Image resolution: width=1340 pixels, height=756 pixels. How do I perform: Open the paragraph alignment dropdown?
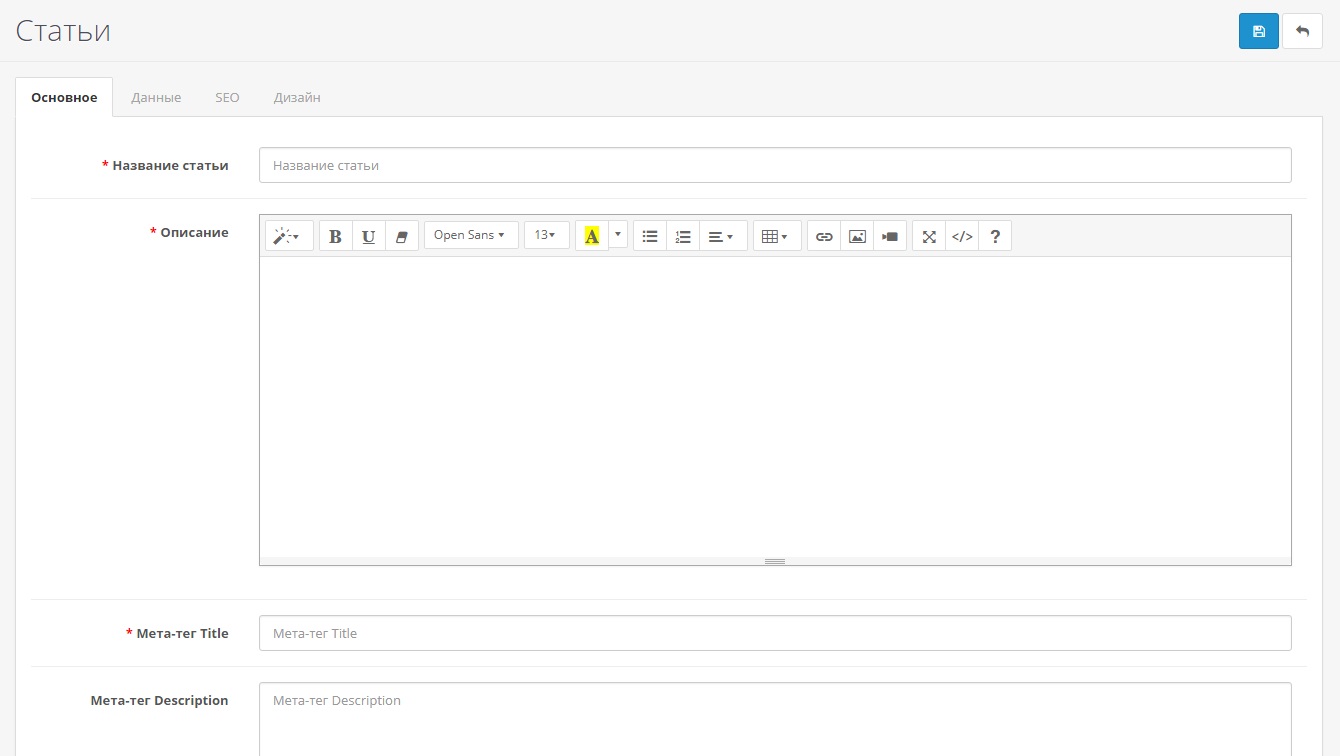722,236
